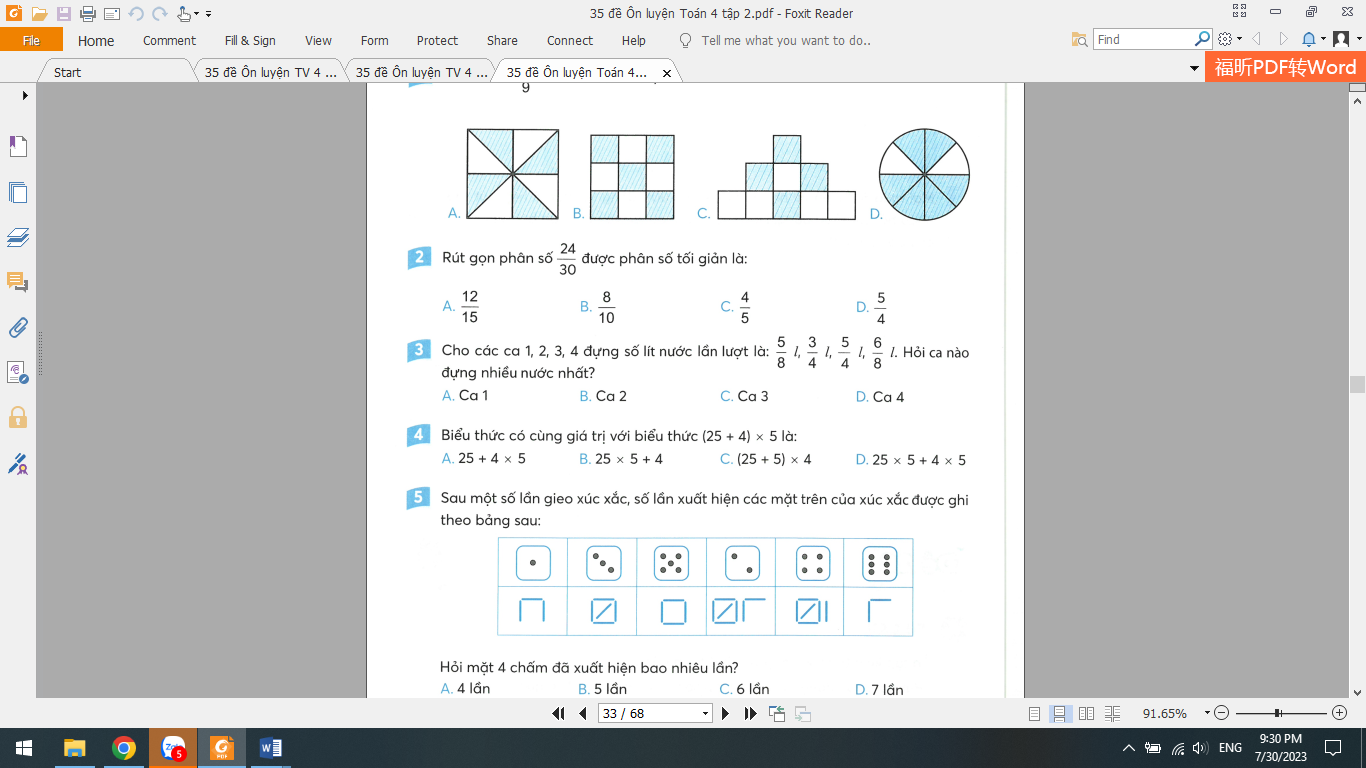Click the PDF to Word banner

tap(1285, 67)
